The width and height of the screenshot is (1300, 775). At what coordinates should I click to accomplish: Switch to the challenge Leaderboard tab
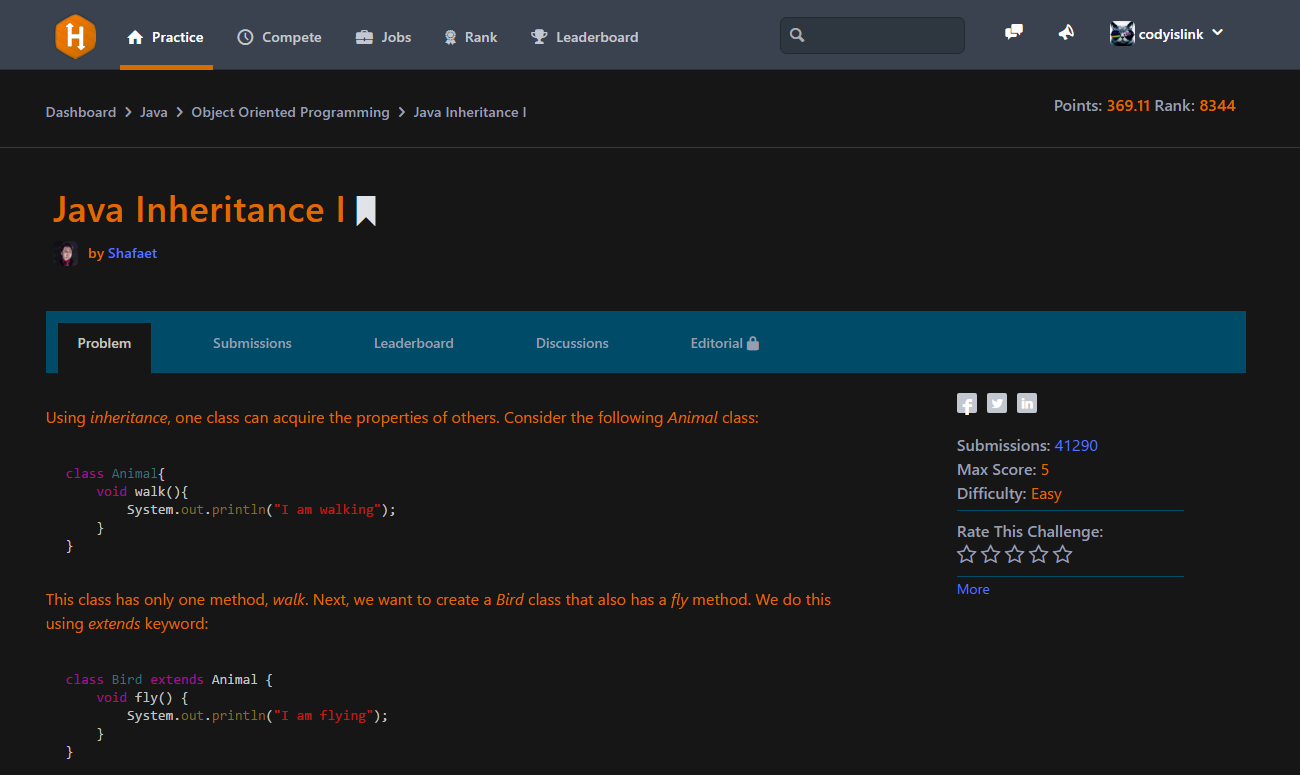point(414,343)
